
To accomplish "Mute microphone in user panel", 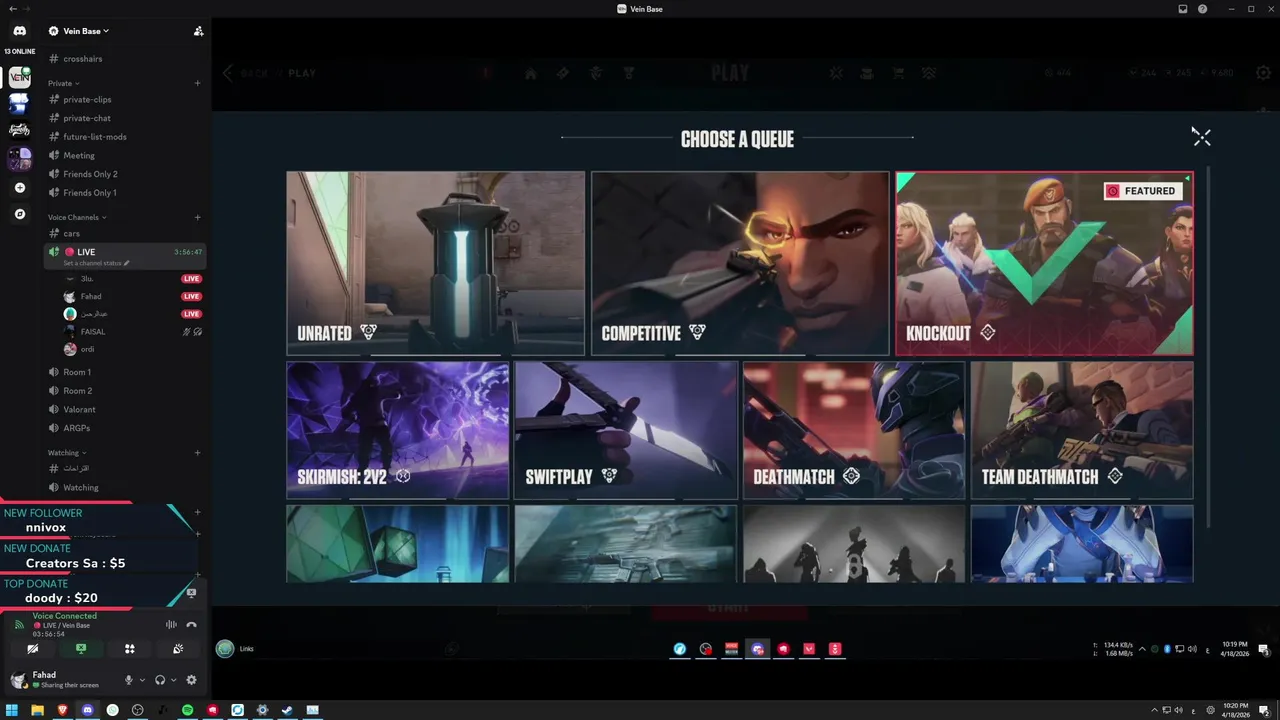I will coord(128,680).
